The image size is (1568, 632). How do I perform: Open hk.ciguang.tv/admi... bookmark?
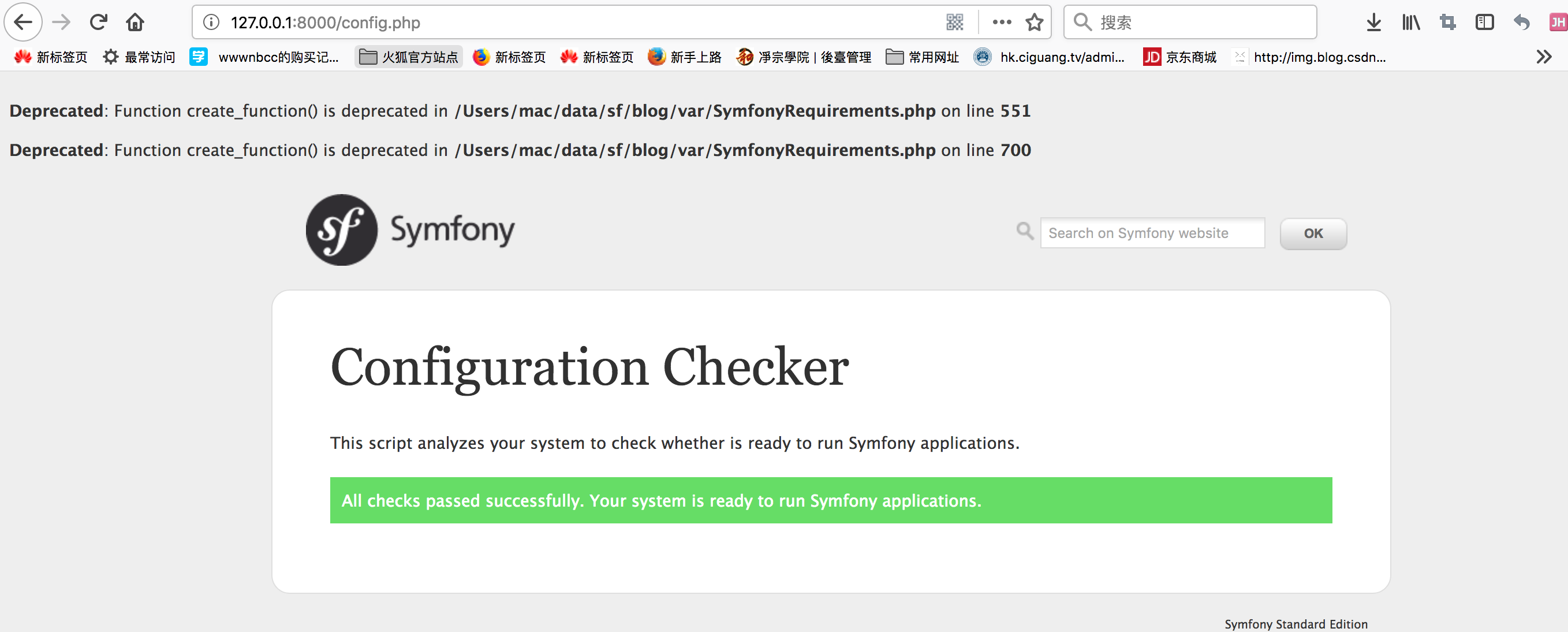pos(1049,57)
